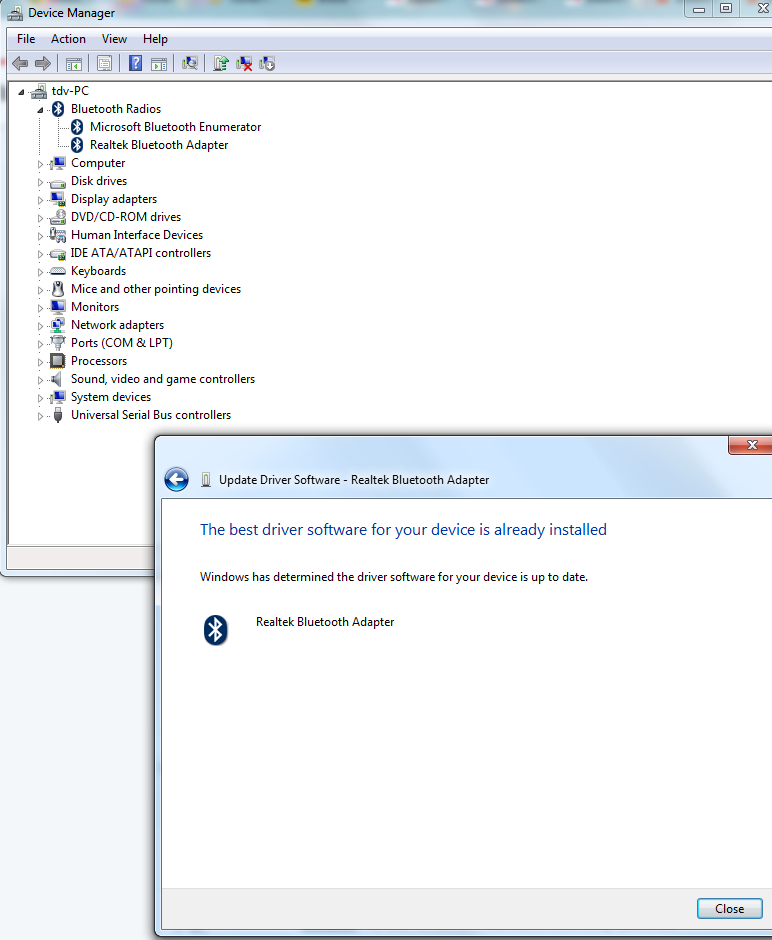The width and height of the screenshot is (772, 940).
Task: Select the Keyboards label
Action: [x=98, y=271]
